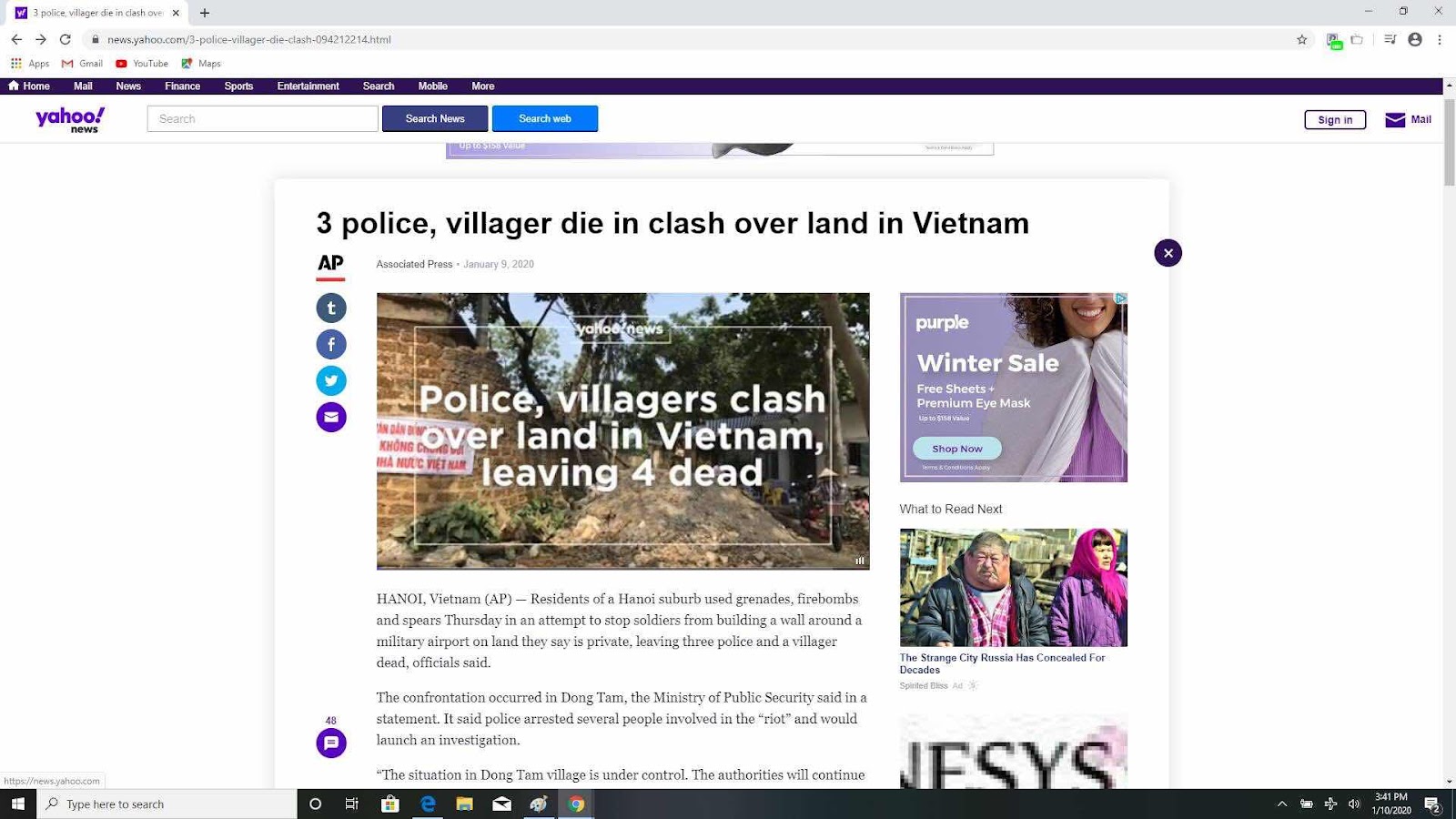
Task: Close the article with X button
Action: click(1168, 253)
